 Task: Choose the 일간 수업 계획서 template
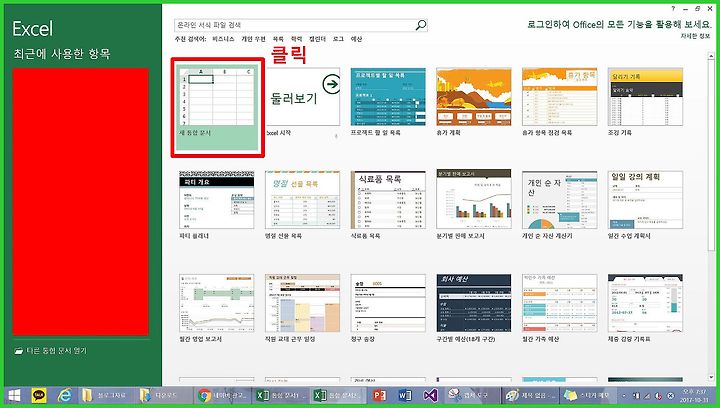[x=645, y=200]
